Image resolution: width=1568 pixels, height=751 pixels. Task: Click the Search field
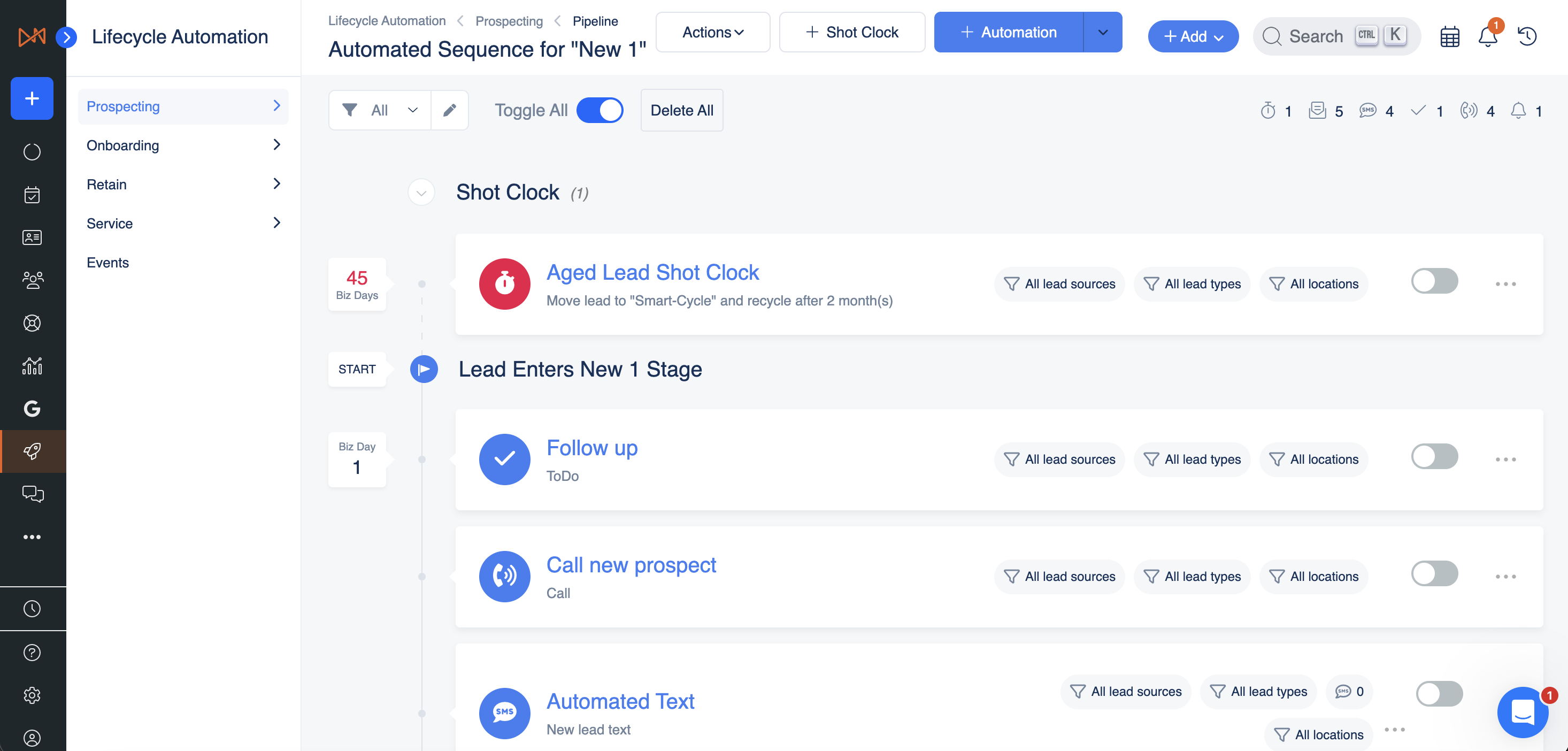[1316, 36]
